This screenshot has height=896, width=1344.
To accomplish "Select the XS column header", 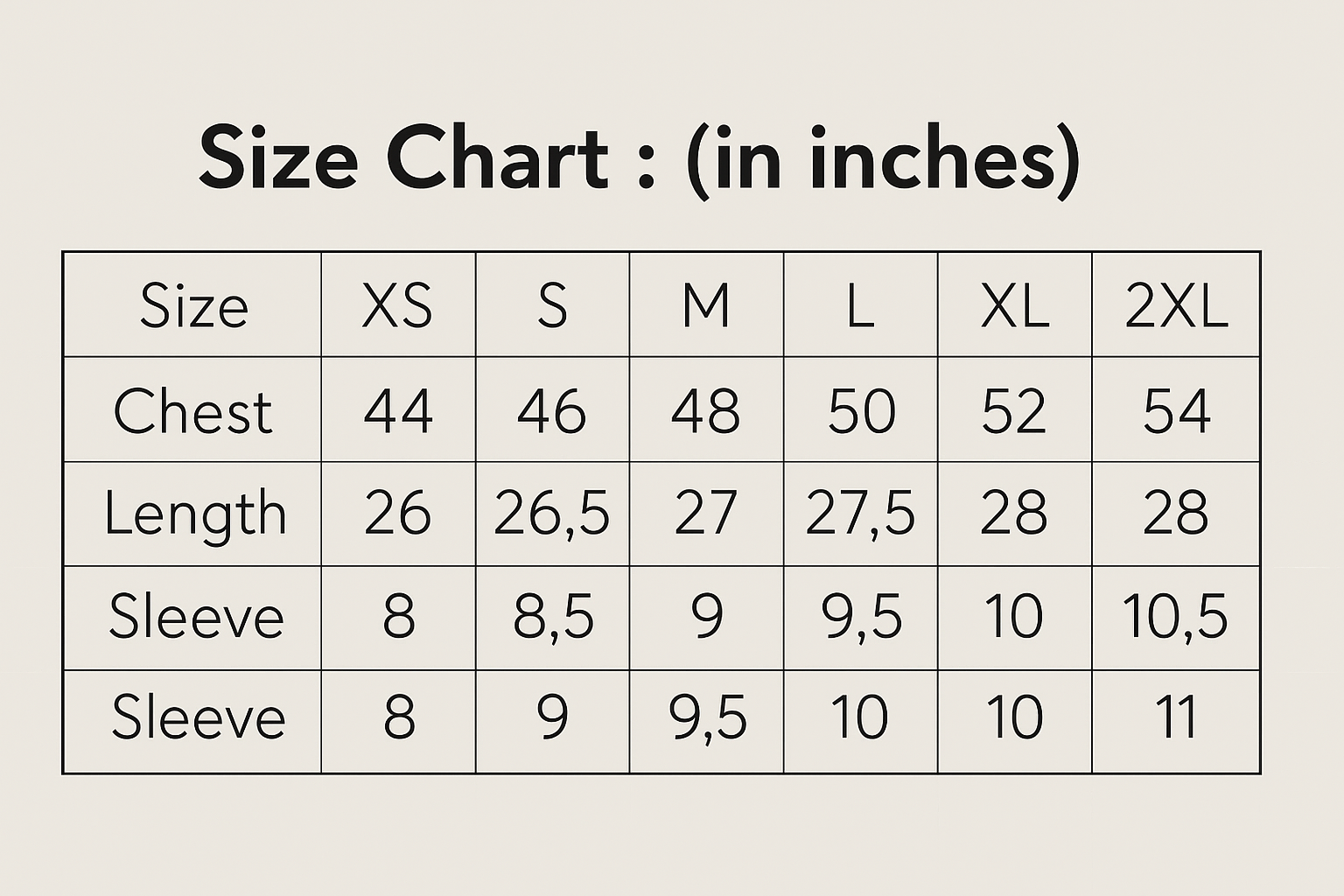I will [x=398, y=305].
